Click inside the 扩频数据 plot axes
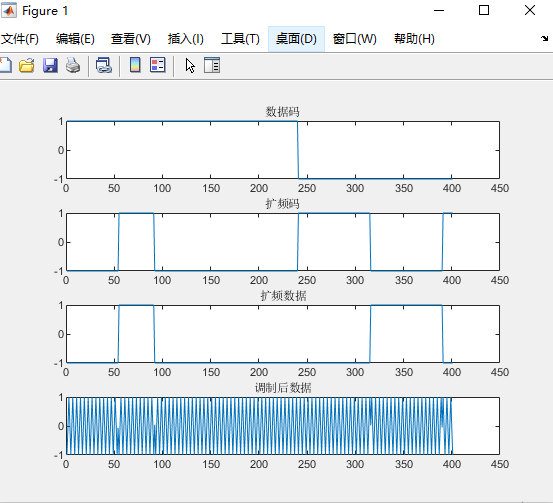 point(283,334)
